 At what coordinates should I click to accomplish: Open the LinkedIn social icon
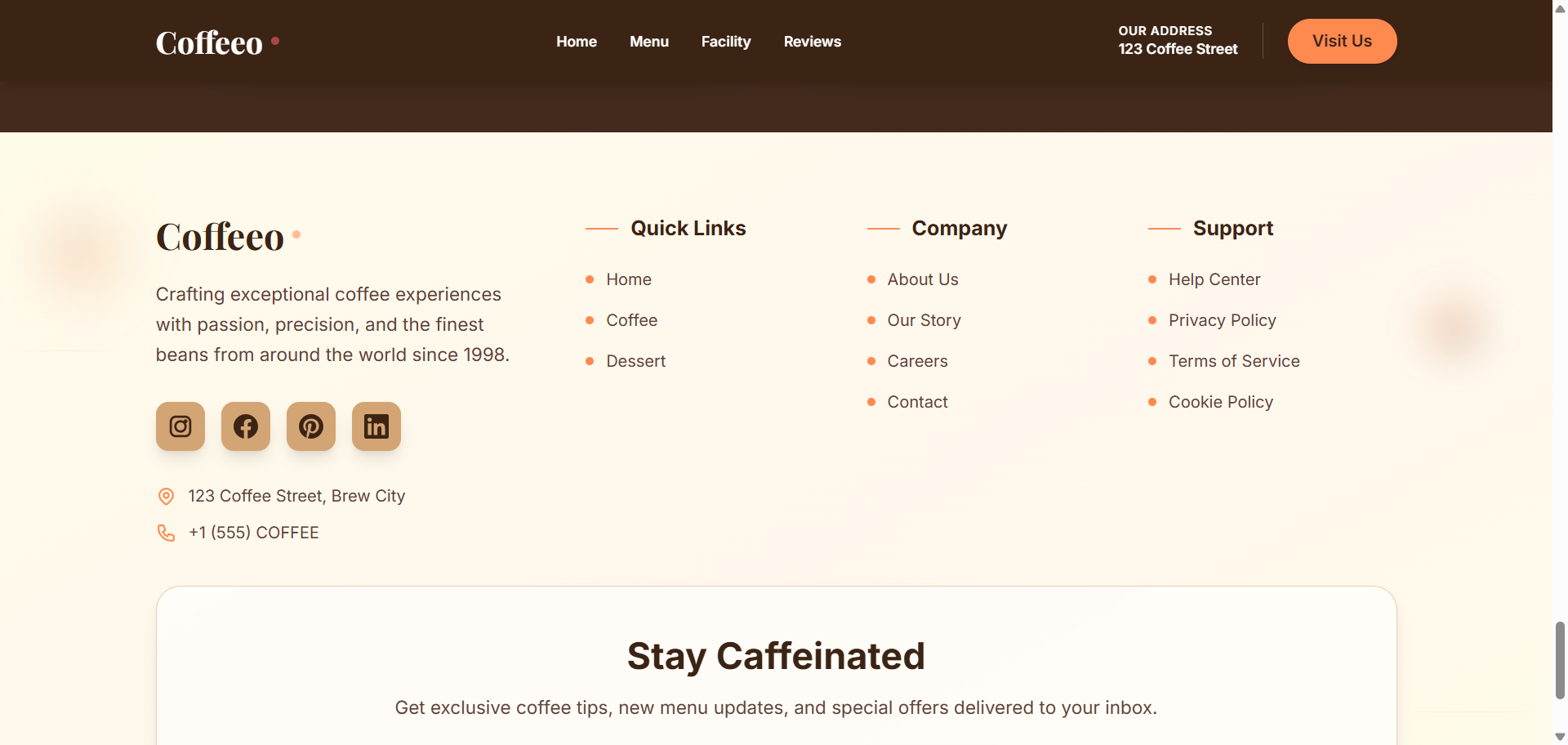(376, 426)
